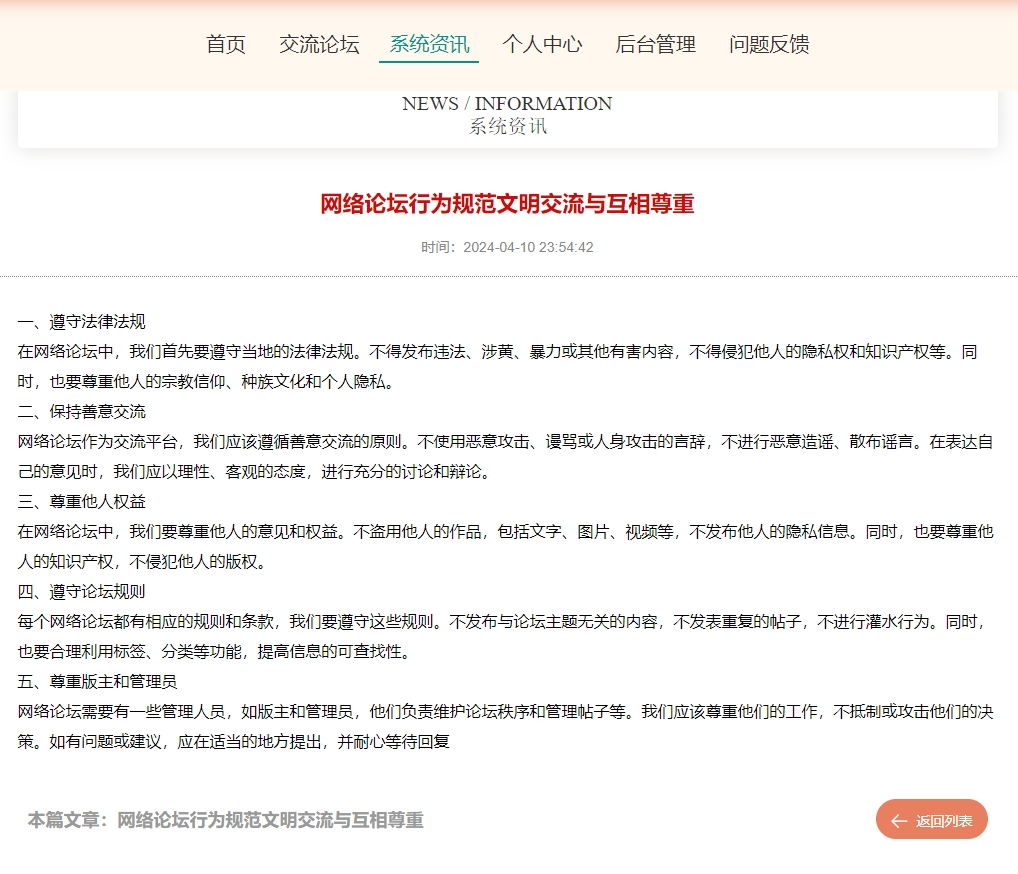1018x874 pixels.
Task: Click the heading 五、尊重版主和管理员
Action: (x=97, y=681)
